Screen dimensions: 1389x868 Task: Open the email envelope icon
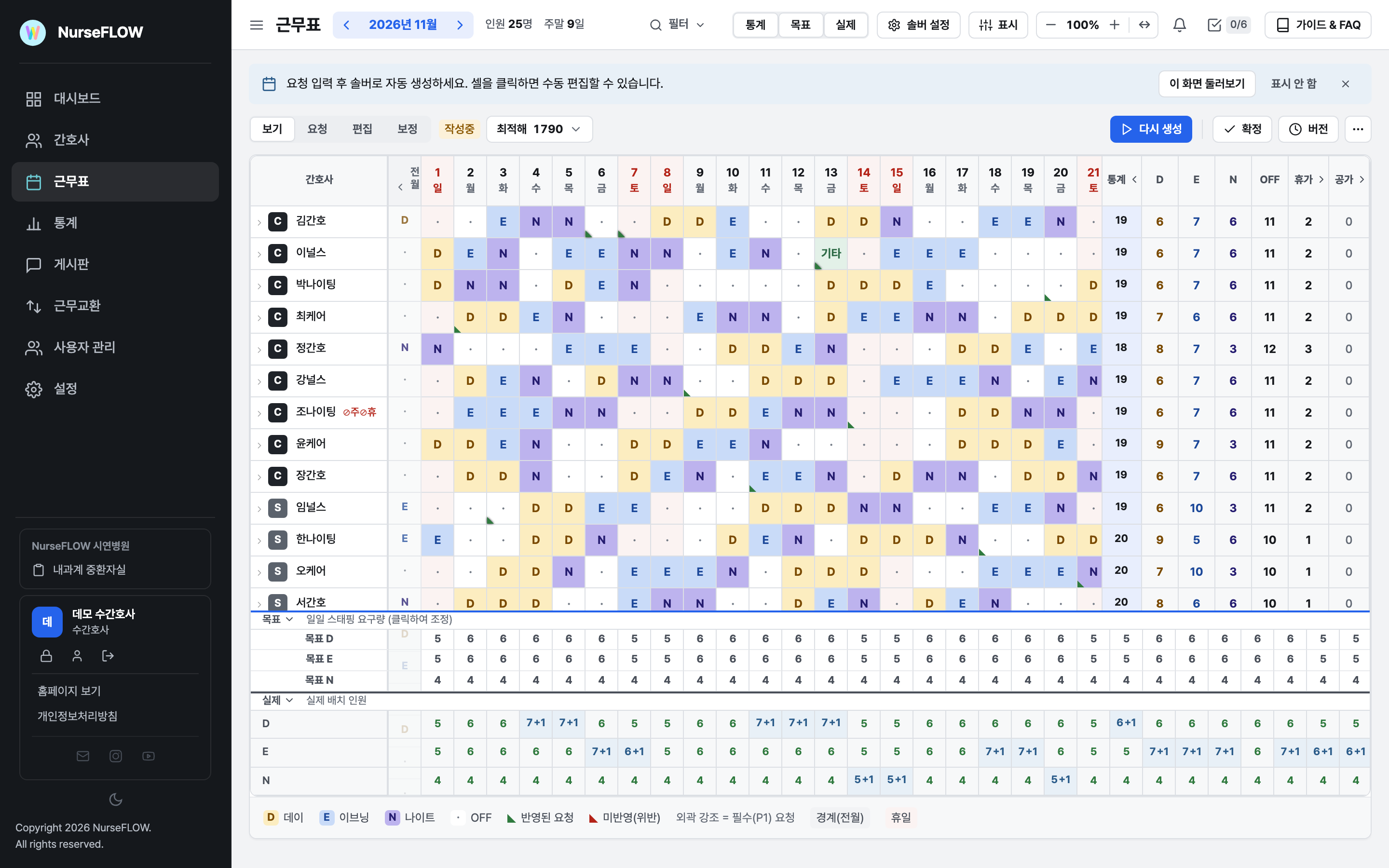point(82,756)
